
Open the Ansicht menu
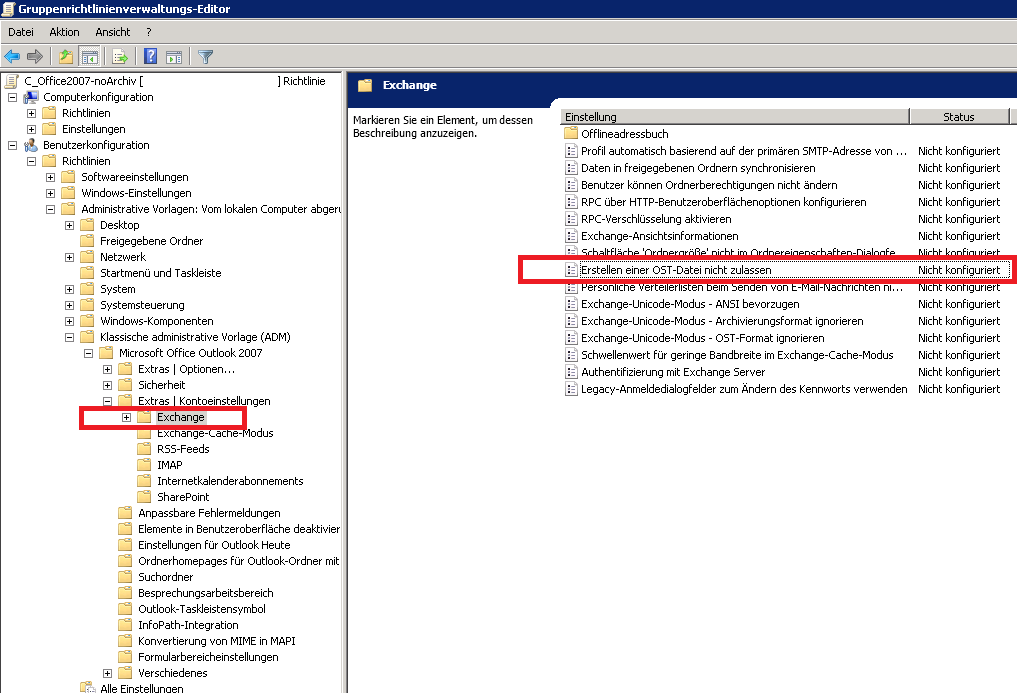coord(113,32)
